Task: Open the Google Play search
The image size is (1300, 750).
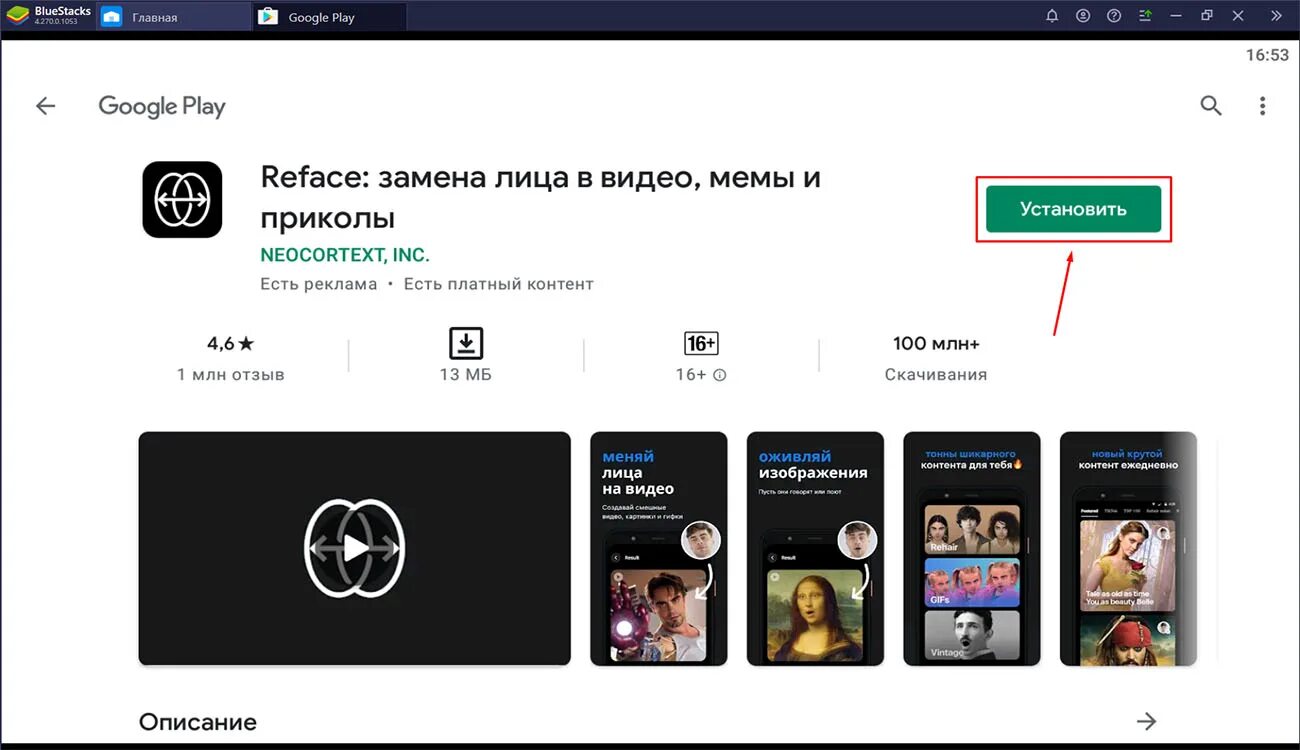Action: click(1211, 106)
